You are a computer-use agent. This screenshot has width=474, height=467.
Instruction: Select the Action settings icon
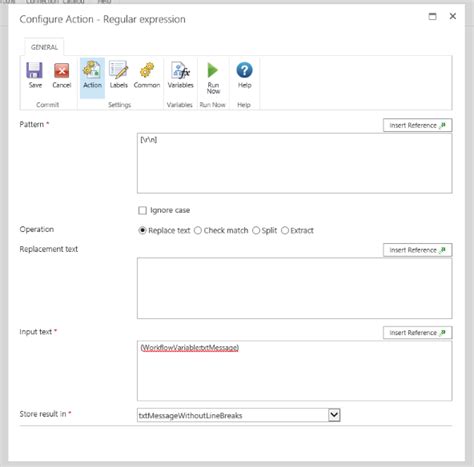pyautogui.click(x=92, y=70)
